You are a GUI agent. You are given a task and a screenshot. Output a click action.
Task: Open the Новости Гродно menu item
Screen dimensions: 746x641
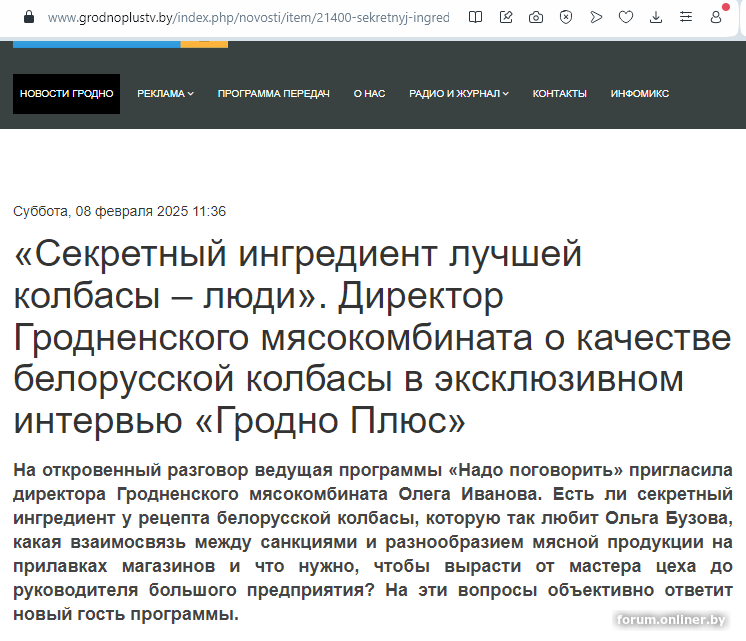tap(67, 94)
